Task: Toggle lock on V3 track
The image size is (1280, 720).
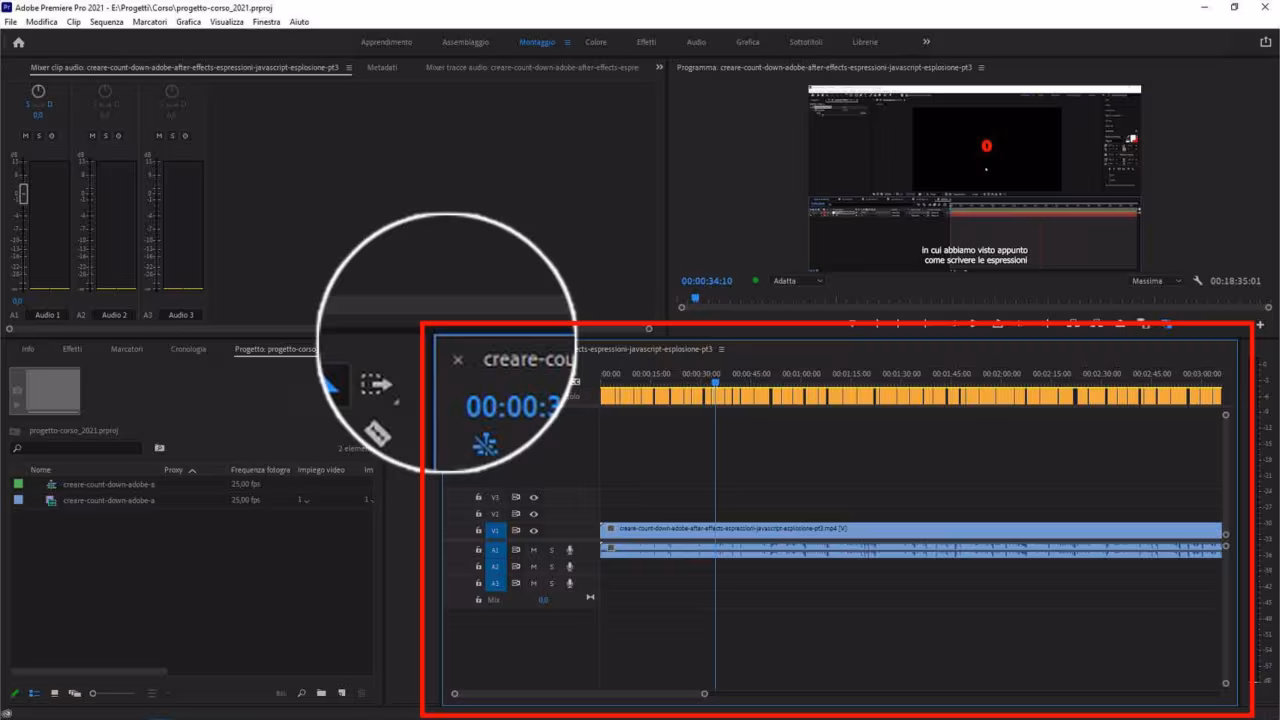Action: (478, 497)
